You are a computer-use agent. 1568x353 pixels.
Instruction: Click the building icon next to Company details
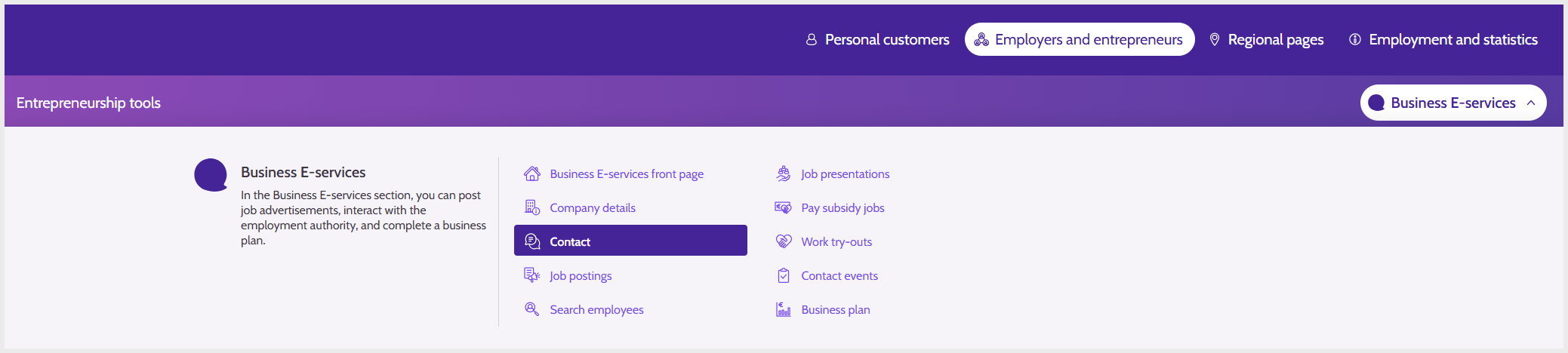(x=532, y=207)
